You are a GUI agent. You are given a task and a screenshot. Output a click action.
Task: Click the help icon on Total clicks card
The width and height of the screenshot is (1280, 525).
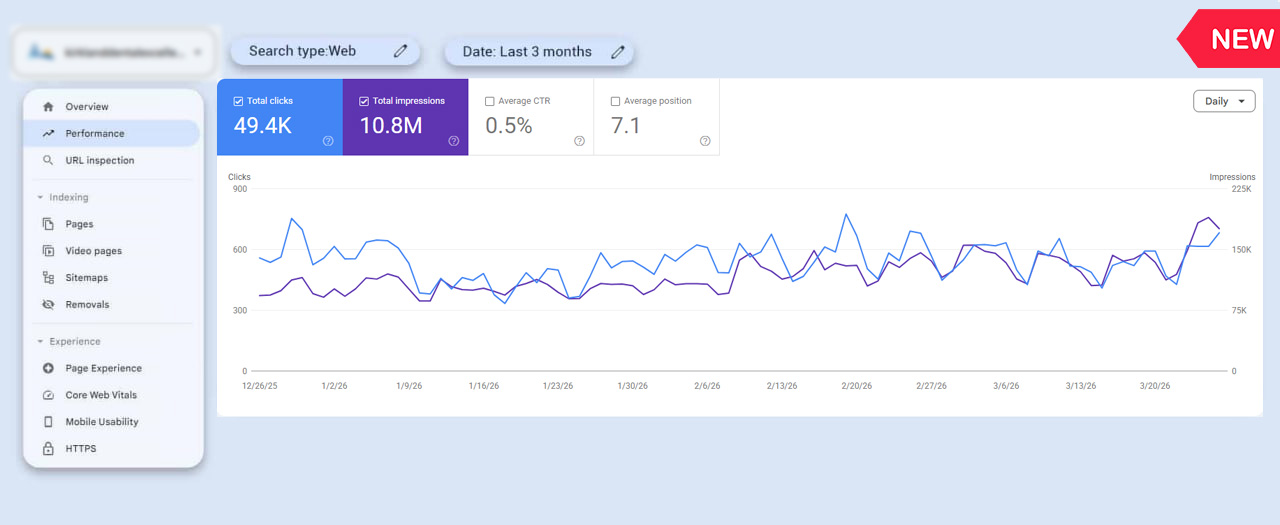328,141
